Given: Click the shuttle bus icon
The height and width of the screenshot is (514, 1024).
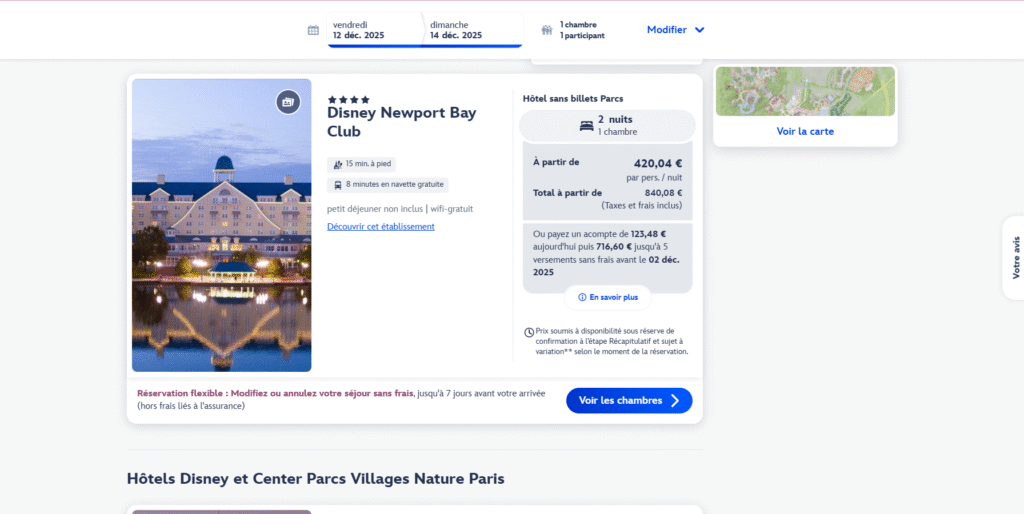Looking at the screenshot, I should 338,185.
